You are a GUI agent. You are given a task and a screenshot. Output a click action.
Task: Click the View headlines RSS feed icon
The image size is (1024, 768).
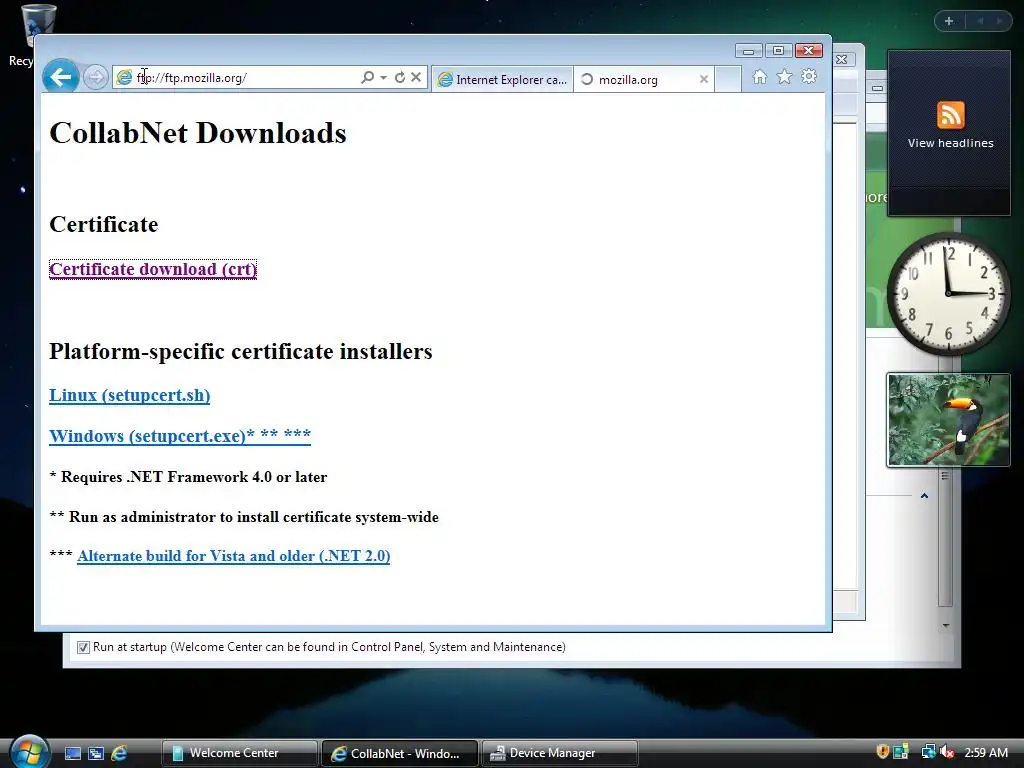coord(950,115)
